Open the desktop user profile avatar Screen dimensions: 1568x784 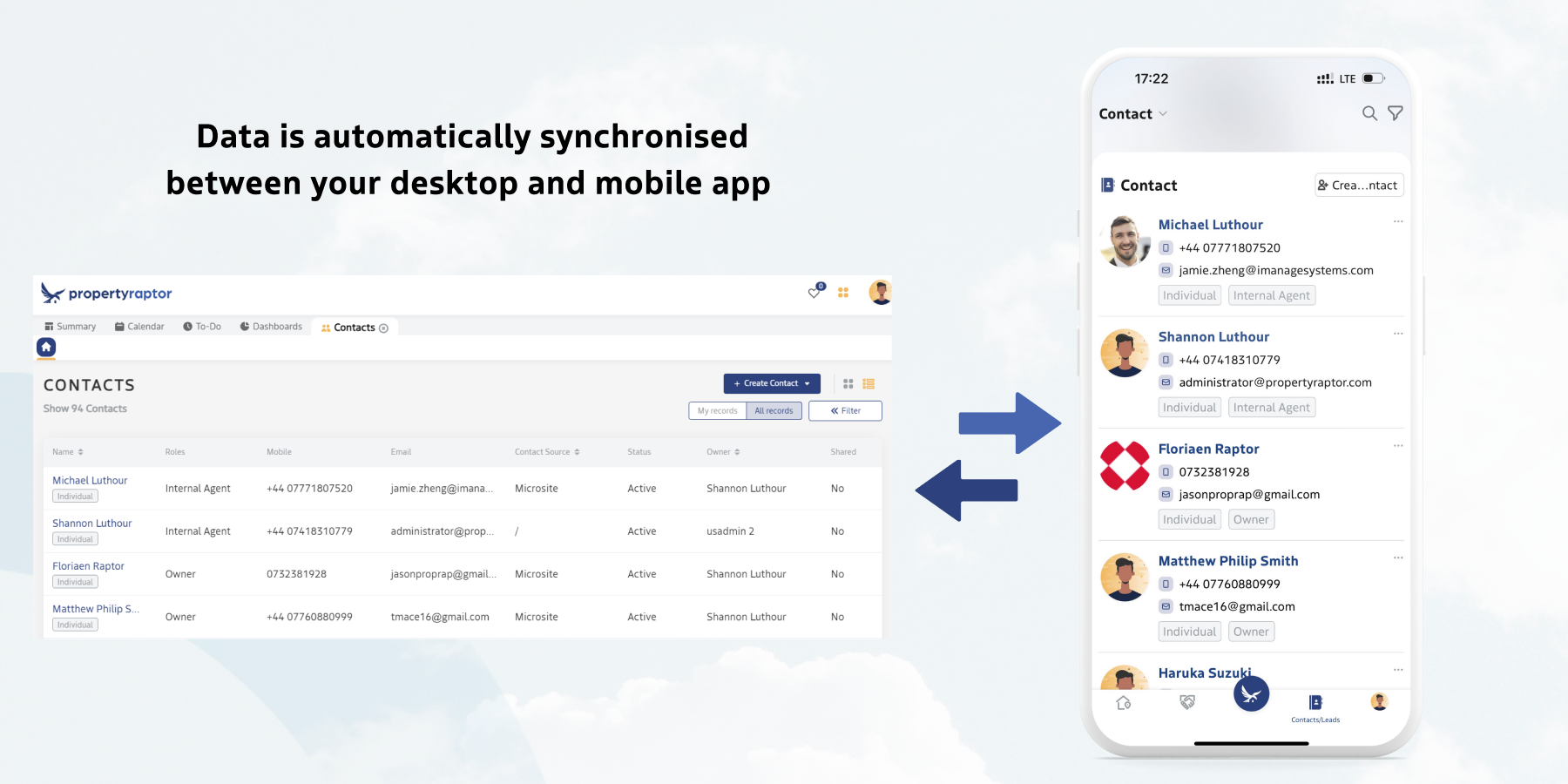[x=880, y=293]
